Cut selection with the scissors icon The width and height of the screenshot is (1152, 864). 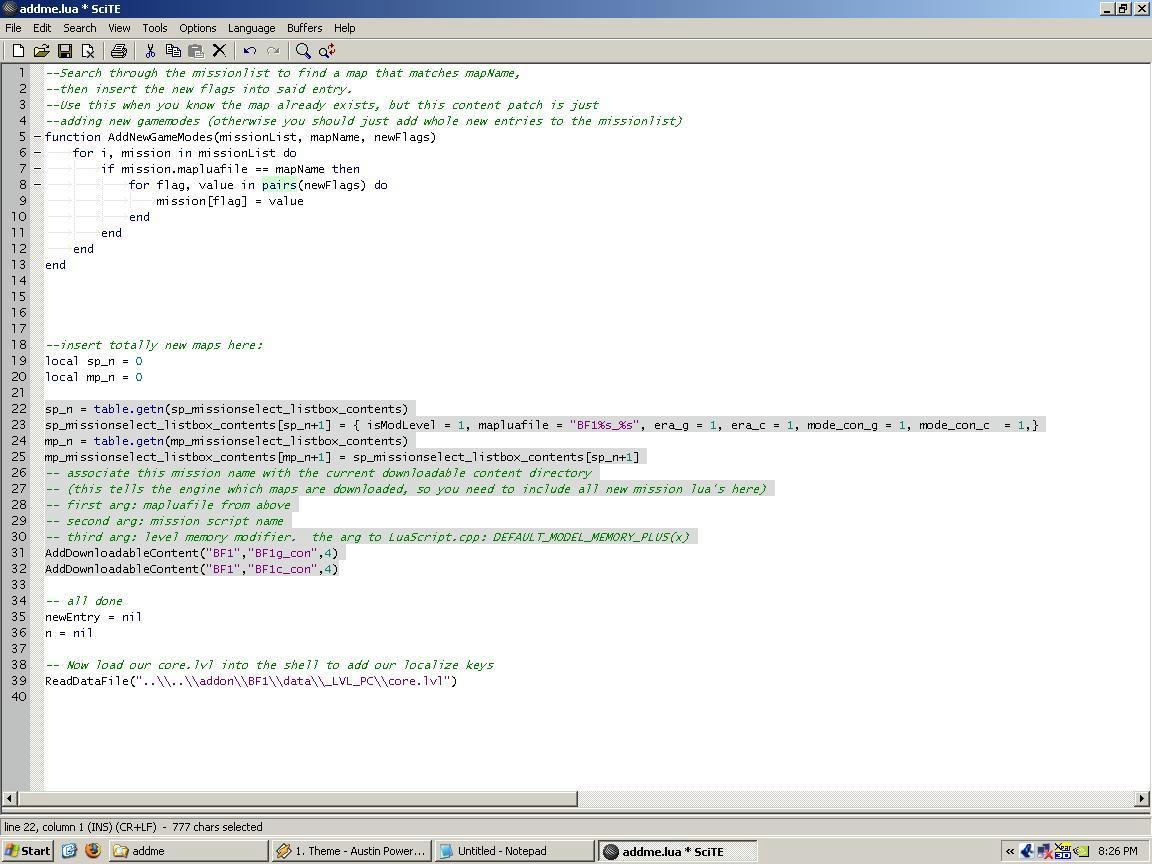click(150, 51)
